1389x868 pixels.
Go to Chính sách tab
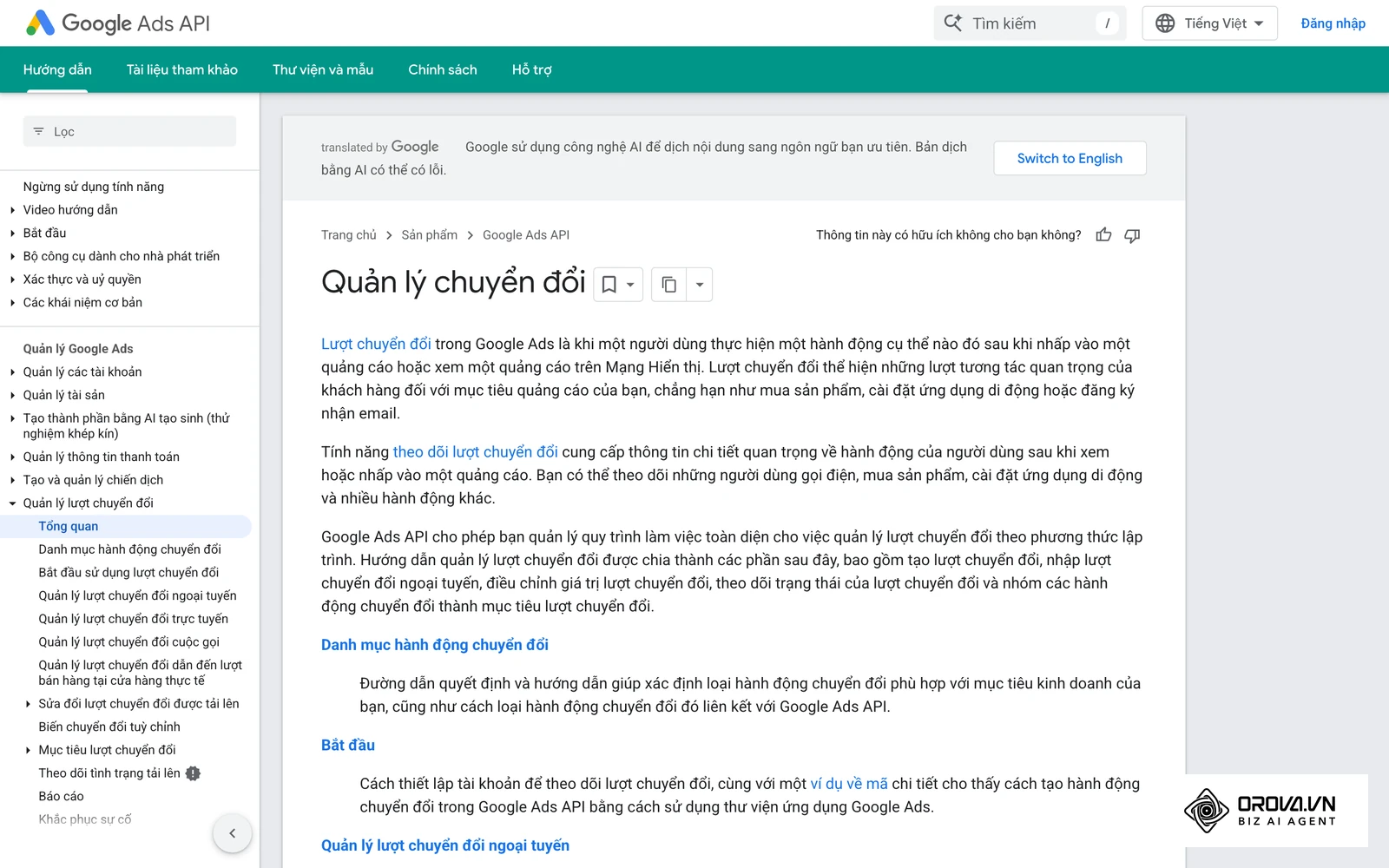[443, 69]
